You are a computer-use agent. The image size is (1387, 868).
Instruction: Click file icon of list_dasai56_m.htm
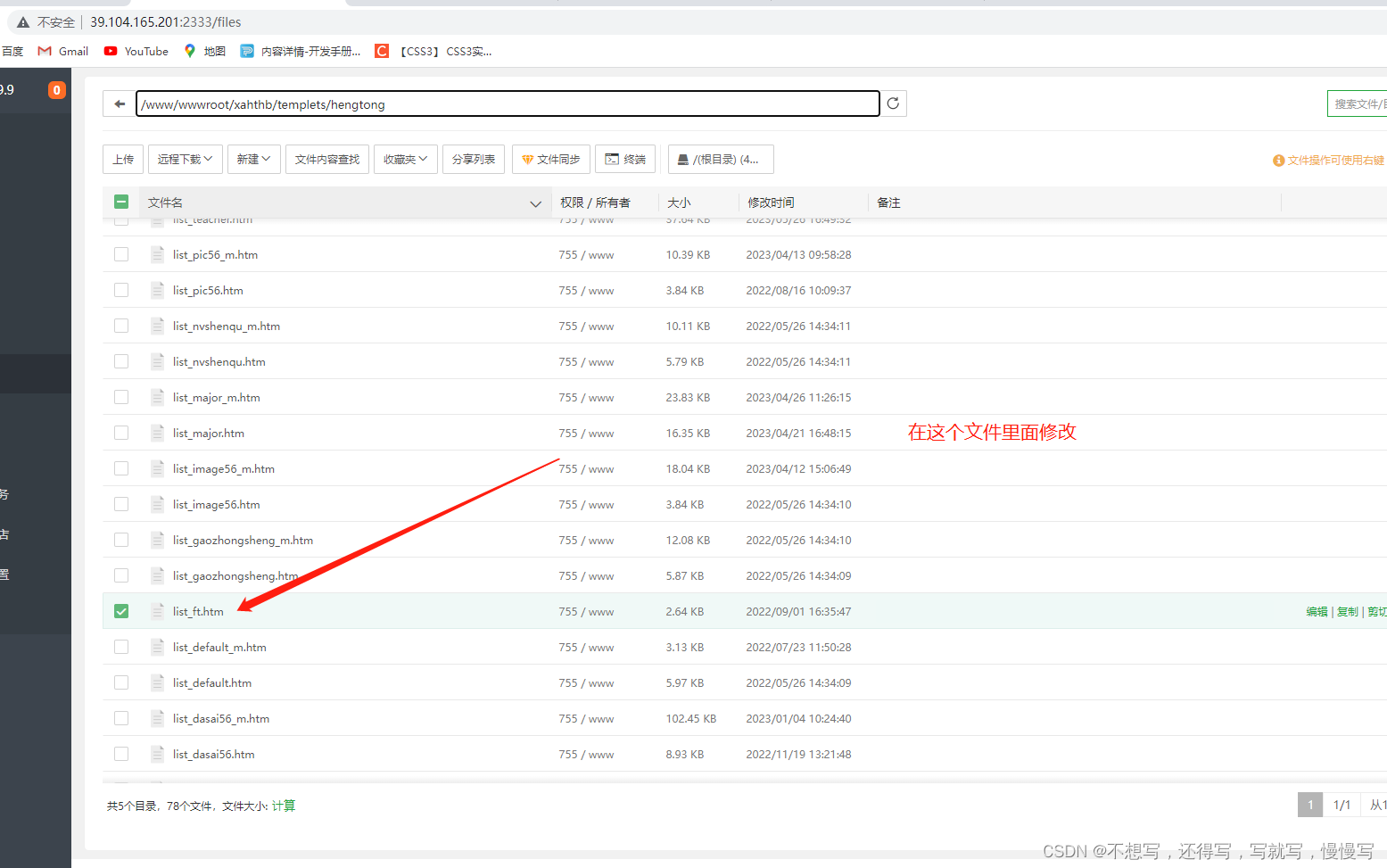[x=158, y=718]
